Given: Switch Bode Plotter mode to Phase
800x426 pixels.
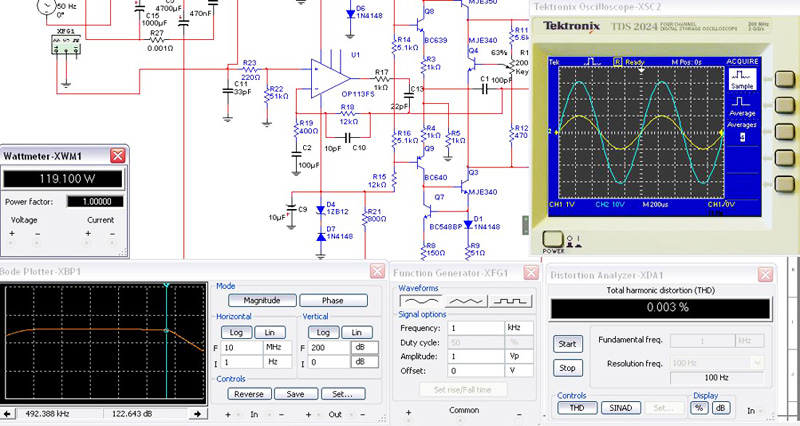Looking at the screenshot, I should [x=333, y=300].
